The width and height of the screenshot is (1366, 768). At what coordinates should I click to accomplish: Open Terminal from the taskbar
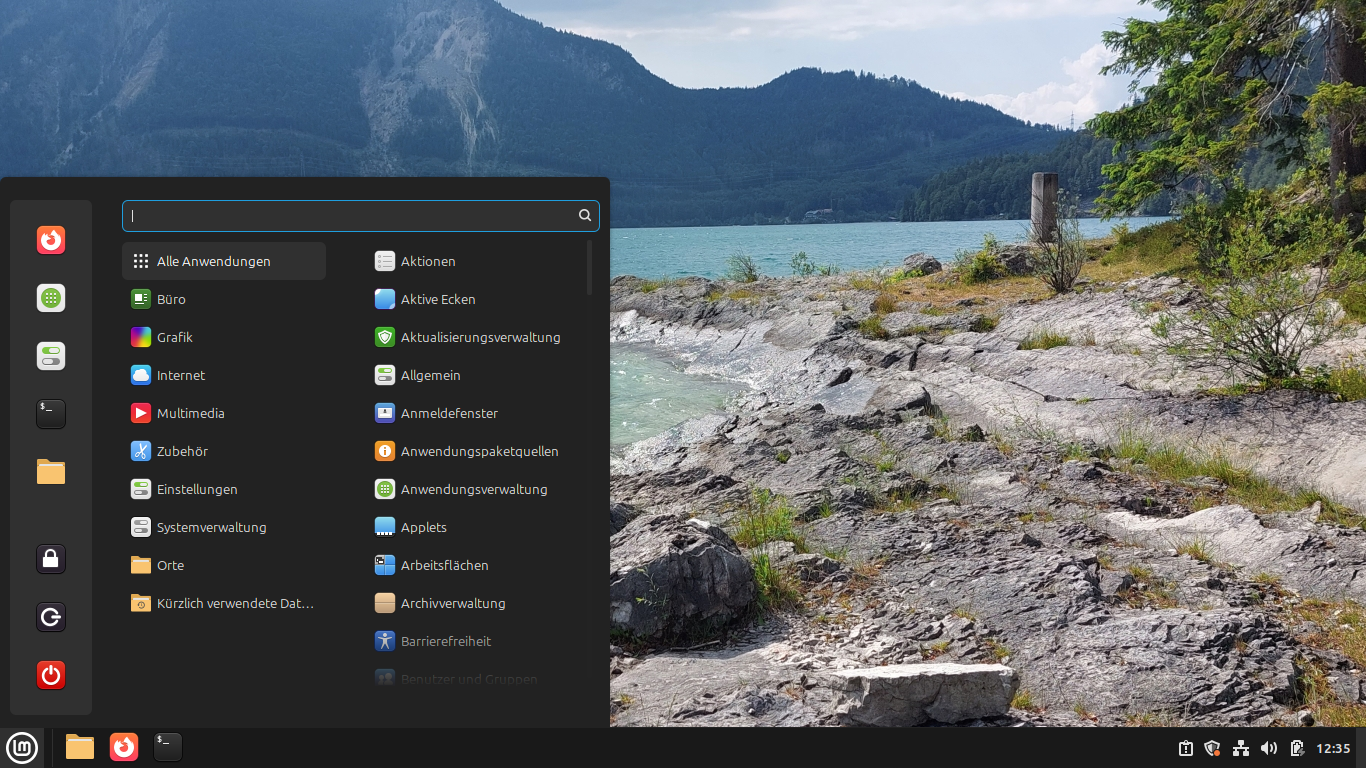pos(168,747)
